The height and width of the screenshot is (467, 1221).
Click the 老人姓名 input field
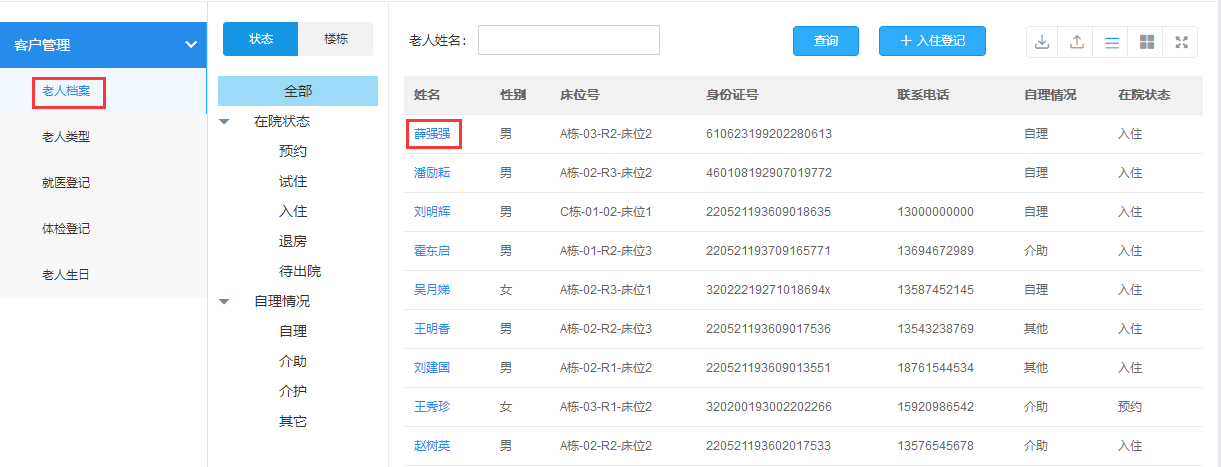[568, 40]
